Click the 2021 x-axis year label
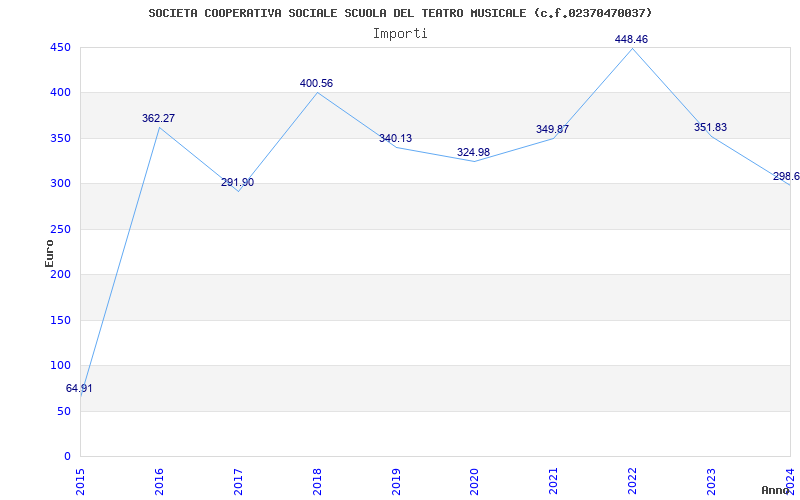The image size is (800, 500). [x=554, y=481]
